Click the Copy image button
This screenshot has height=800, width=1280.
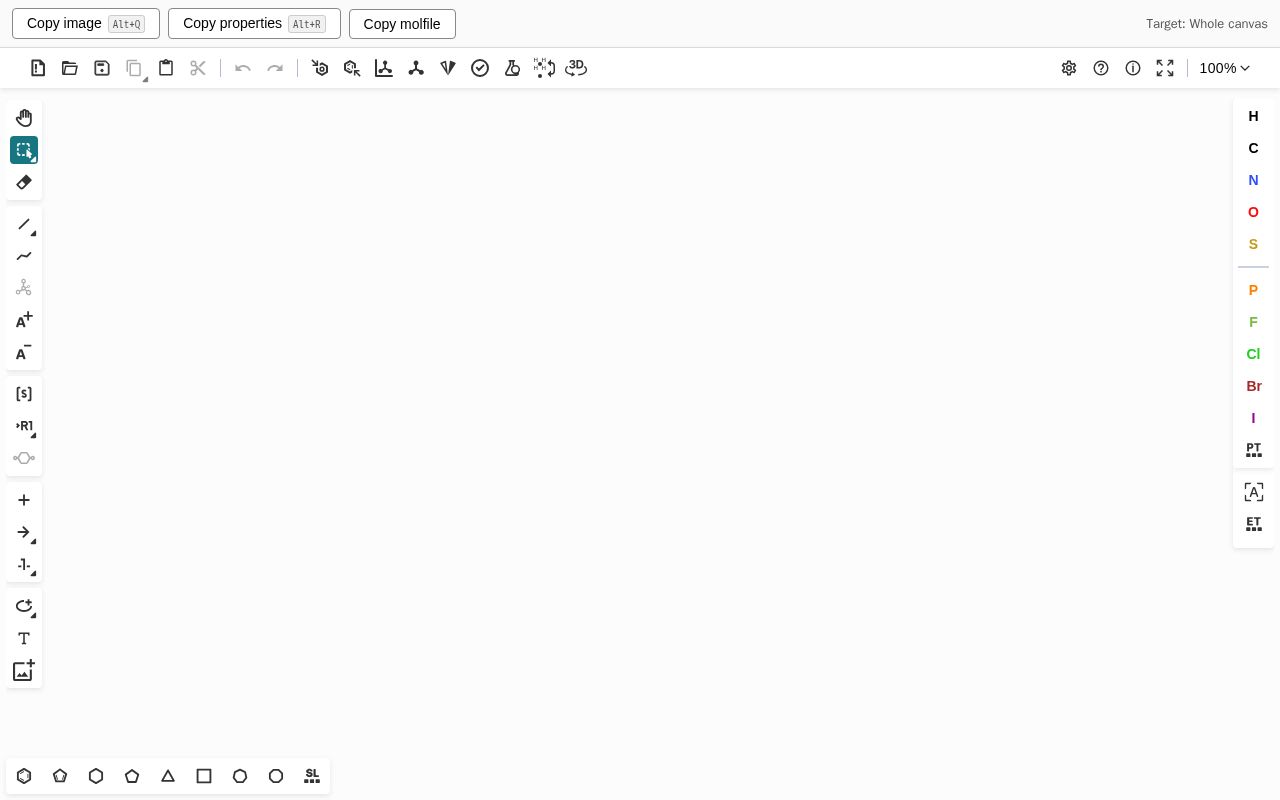pyautogui.click(x=86, y=23)
